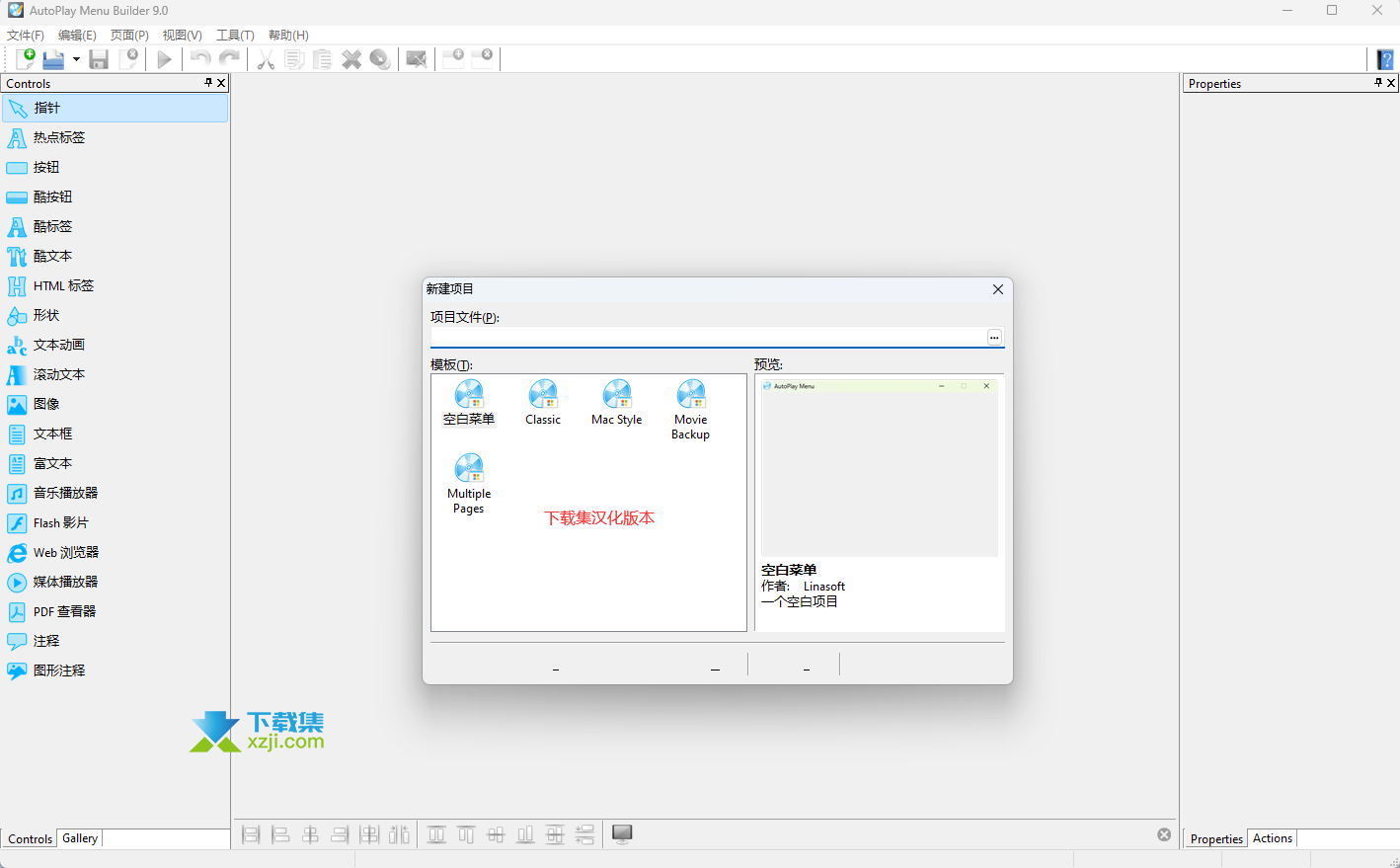The image size is (1400, 868).
Task: Select the 音乐播放器 control
Action: 116,493
